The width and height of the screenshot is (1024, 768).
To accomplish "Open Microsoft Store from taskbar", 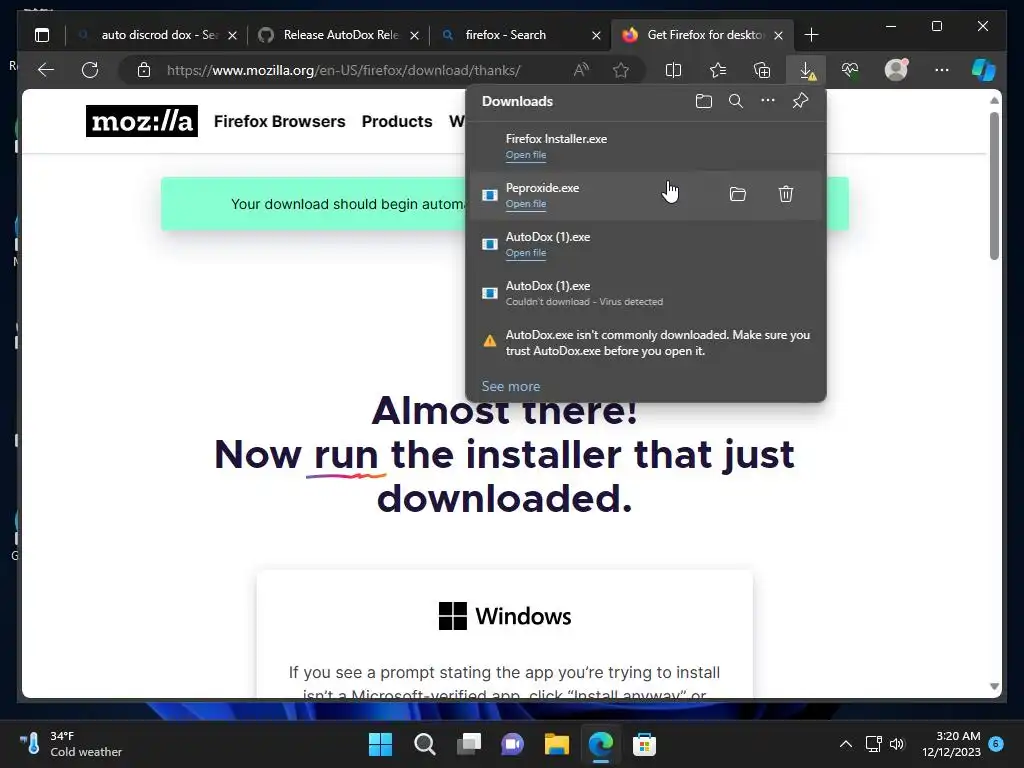I will pos(644,744).
